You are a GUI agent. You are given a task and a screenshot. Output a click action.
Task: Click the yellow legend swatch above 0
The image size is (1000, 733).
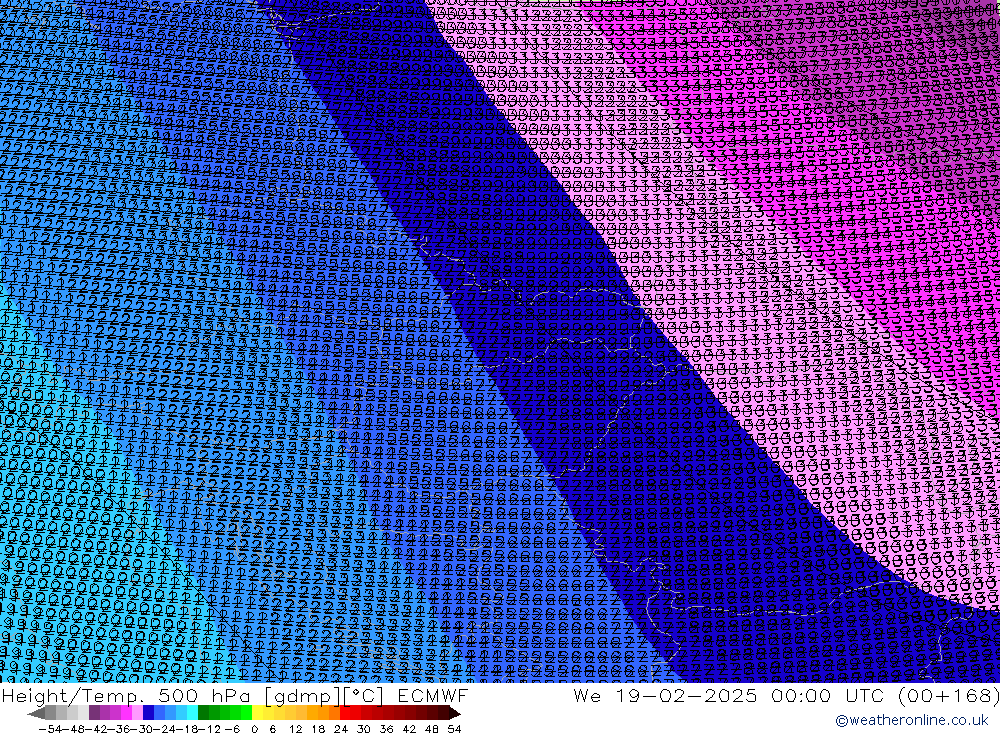click(x=257, y=713)
